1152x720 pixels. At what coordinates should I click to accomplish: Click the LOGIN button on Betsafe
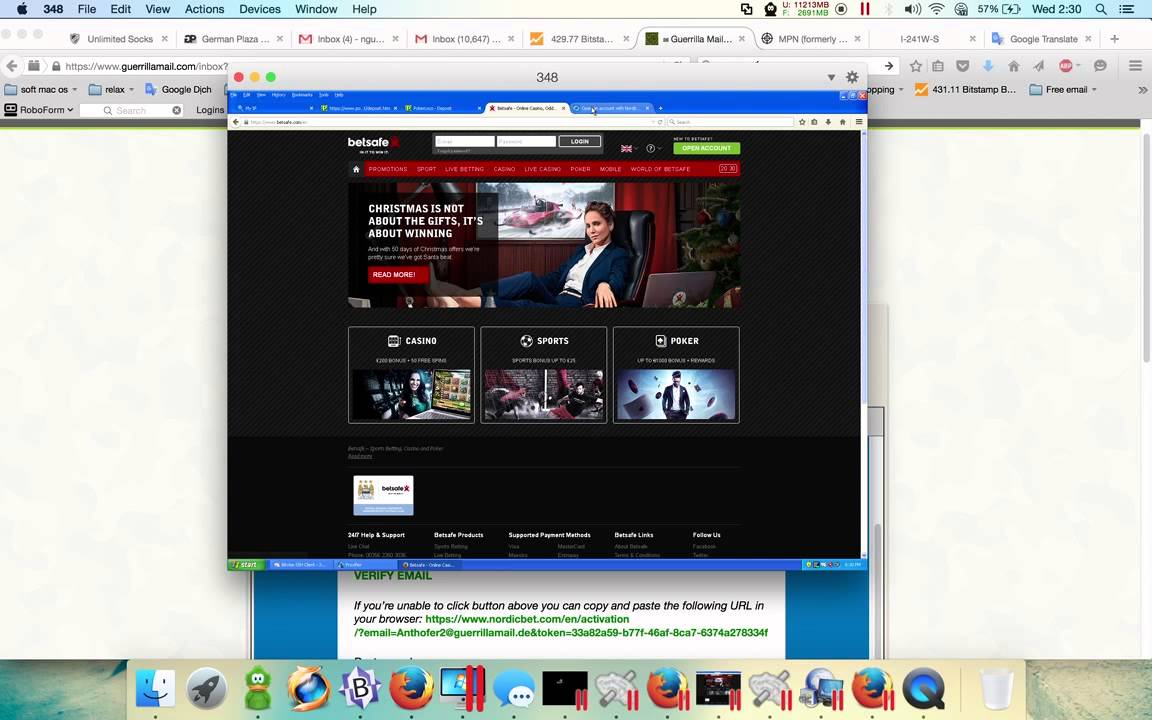pyautogui.click(x=580, y=141)
